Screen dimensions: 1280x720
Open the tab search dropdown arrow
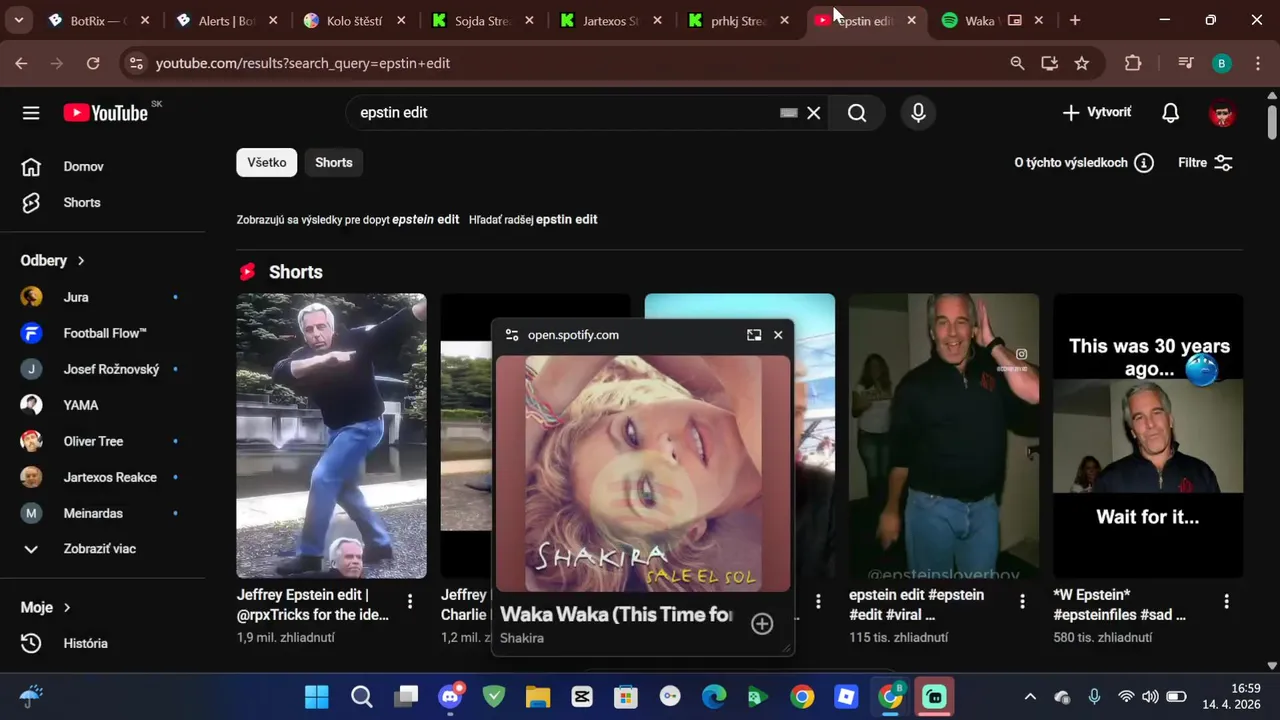tap(18, 20)
